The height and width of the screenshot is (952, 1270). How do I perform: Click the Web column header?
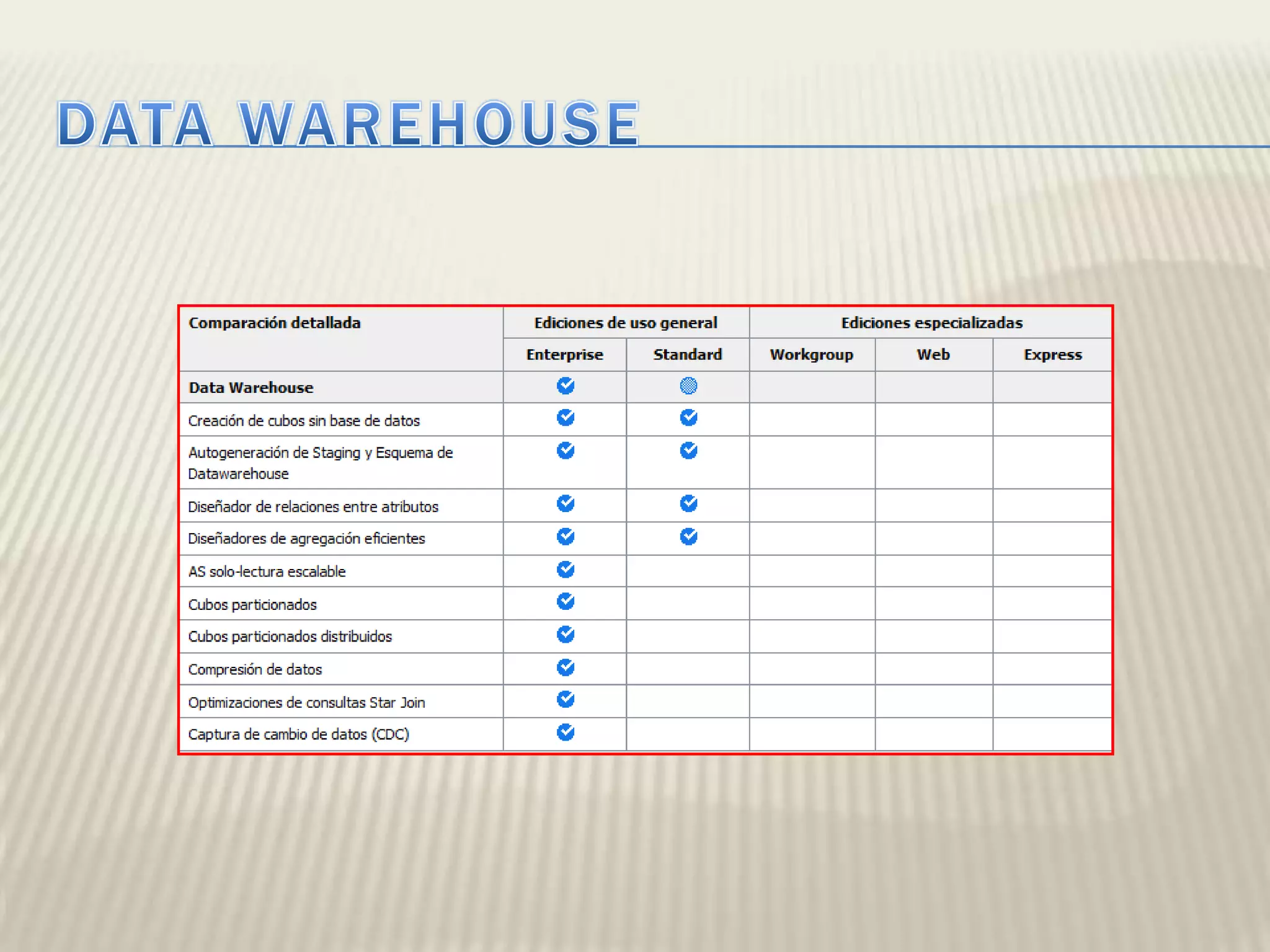tap(933, 355)
